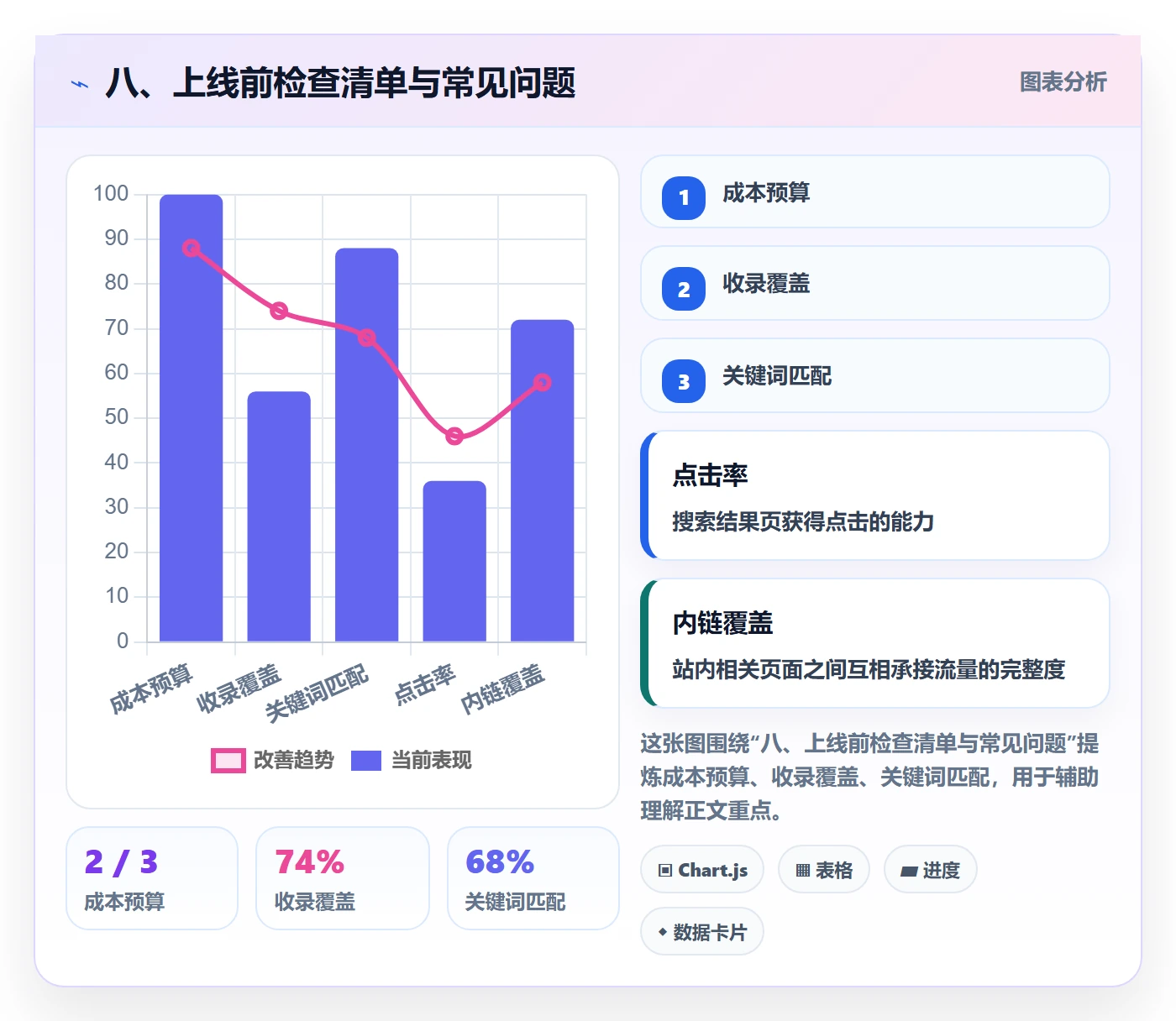Click the 内链覆盖 bar in the chart

[543, 480]
